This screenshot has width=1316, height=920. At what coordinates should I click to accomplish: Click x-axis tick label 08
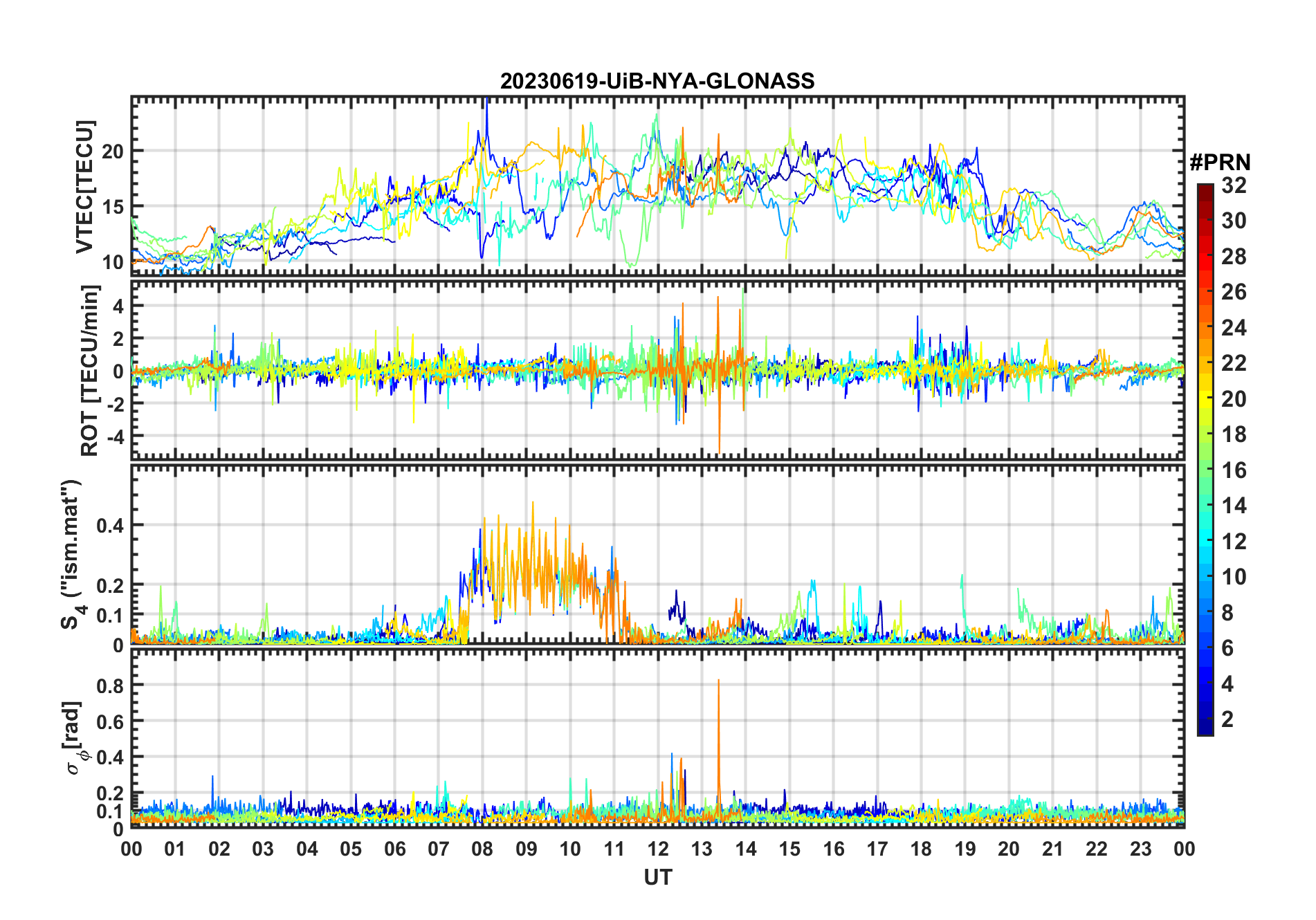coord(482,849)
